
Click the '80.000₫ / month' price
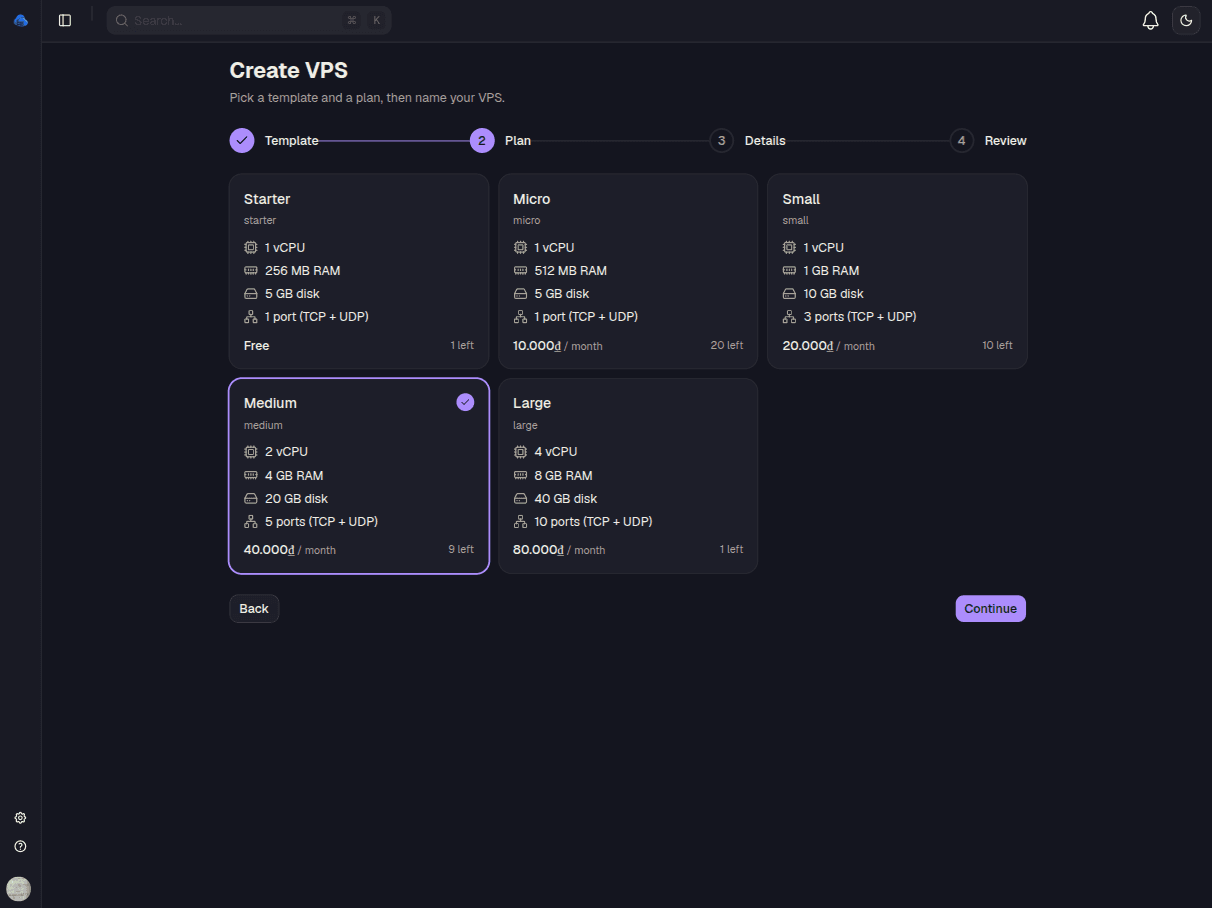coord(559,550)
